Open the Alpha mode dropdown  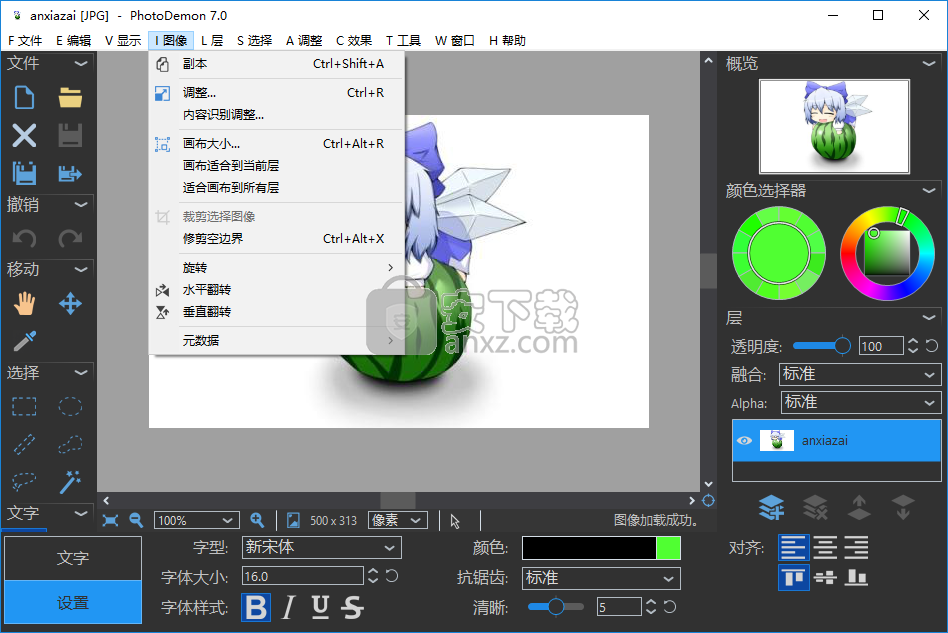[x=861, y=403]
